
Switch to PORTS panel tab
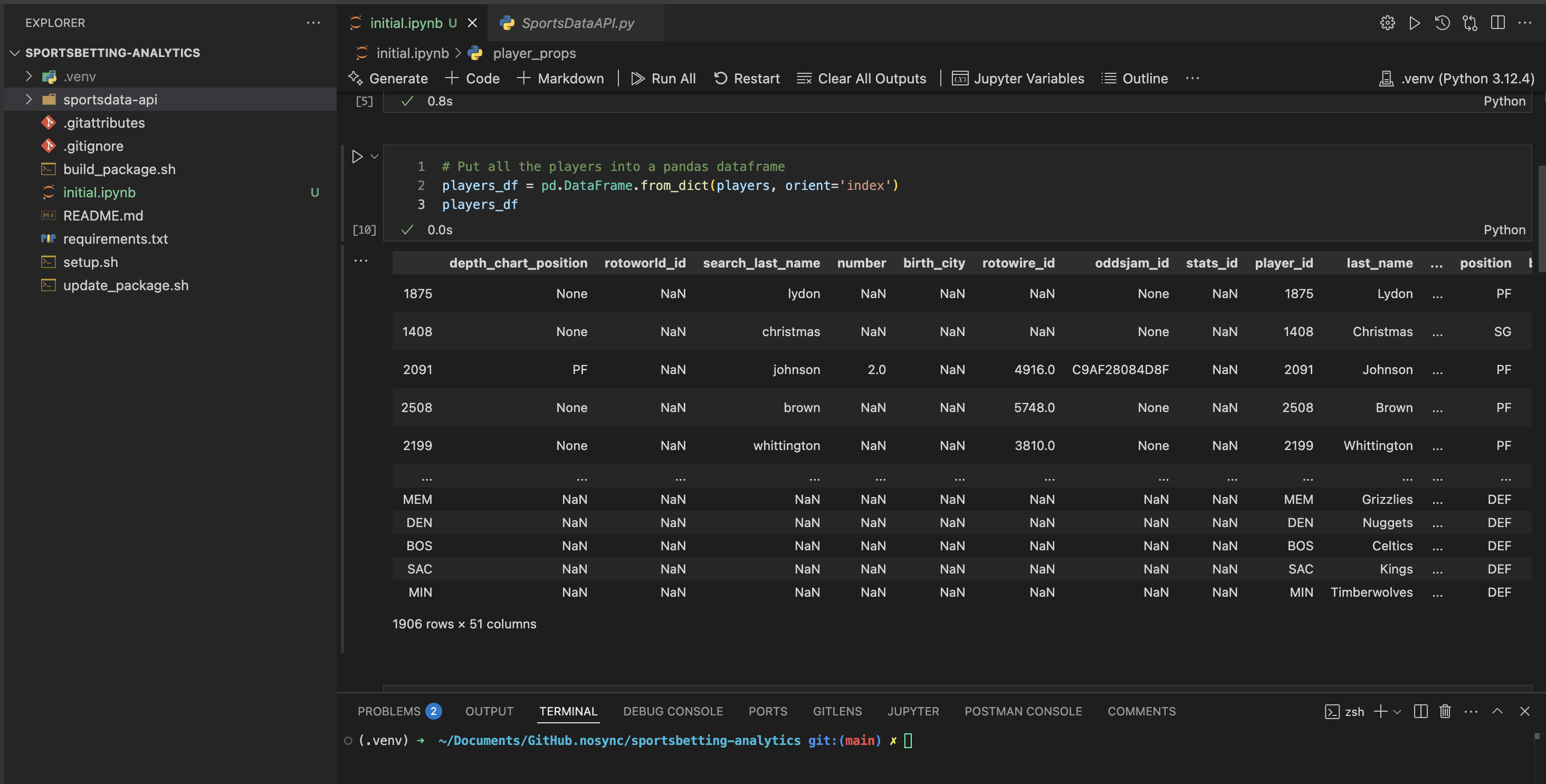[768, 711]
